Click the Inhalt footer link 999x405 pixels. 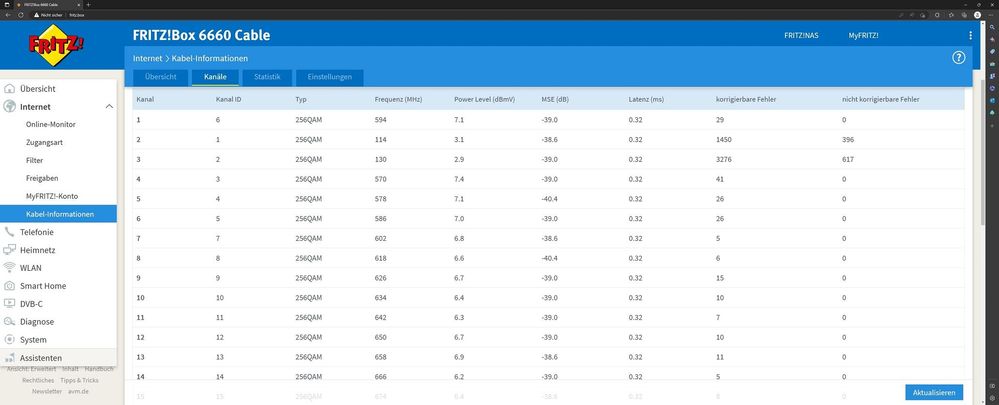[70, 369]
